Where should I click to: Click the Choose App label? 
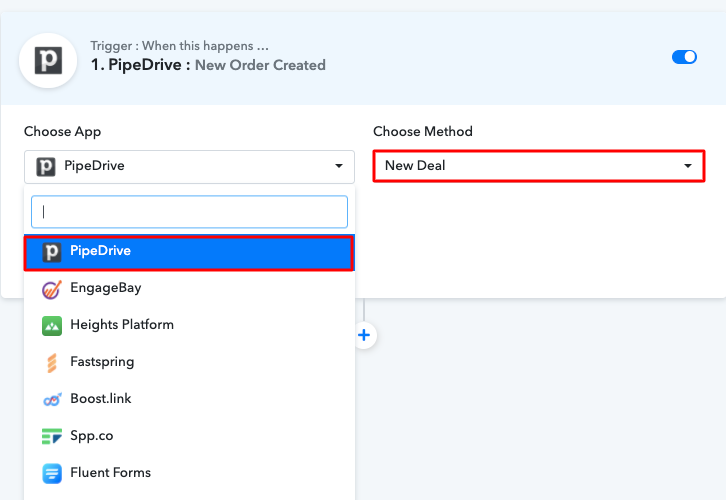pyautogui.click(x=63, y=131)
